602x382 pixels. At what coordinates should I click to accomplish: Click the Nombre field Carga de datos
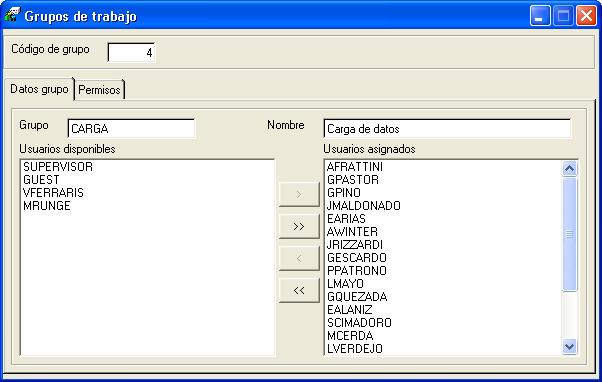tap(447, 129)
